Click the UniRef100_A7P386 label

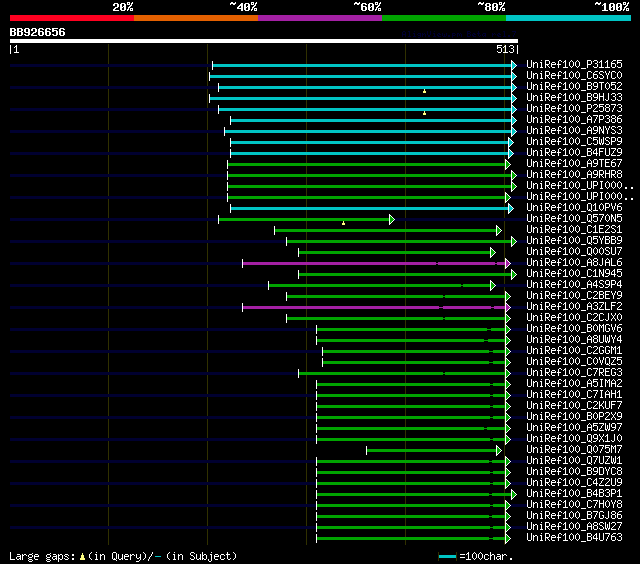click(x=574, y=120)
